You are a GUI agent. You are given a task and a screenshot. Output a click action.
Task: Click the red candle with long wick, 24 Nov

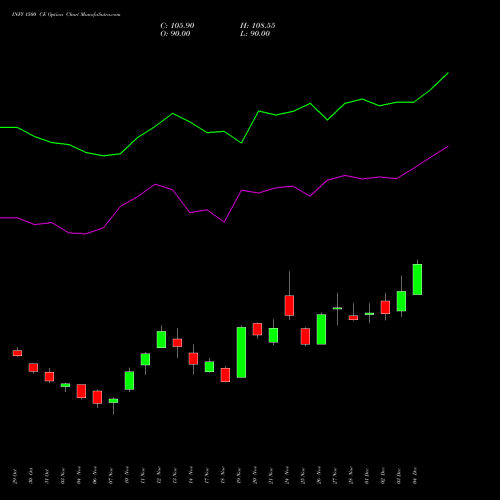click(289, 305)
